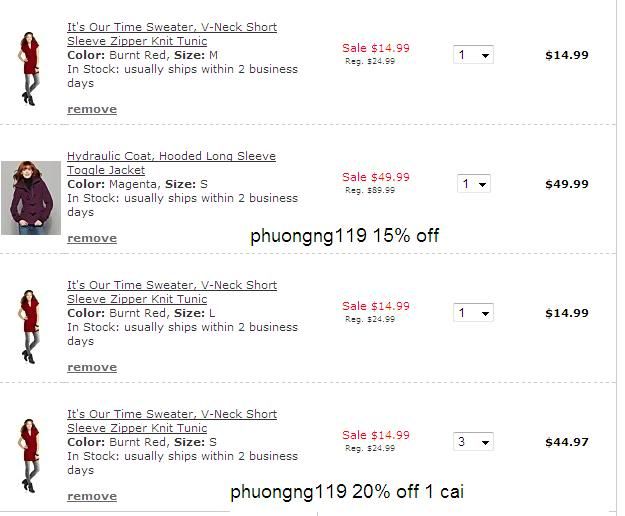Open quantity dropdown for Hydraulic Coat
This screenshot has width=625, height=516.
click(x=473, y=184)
